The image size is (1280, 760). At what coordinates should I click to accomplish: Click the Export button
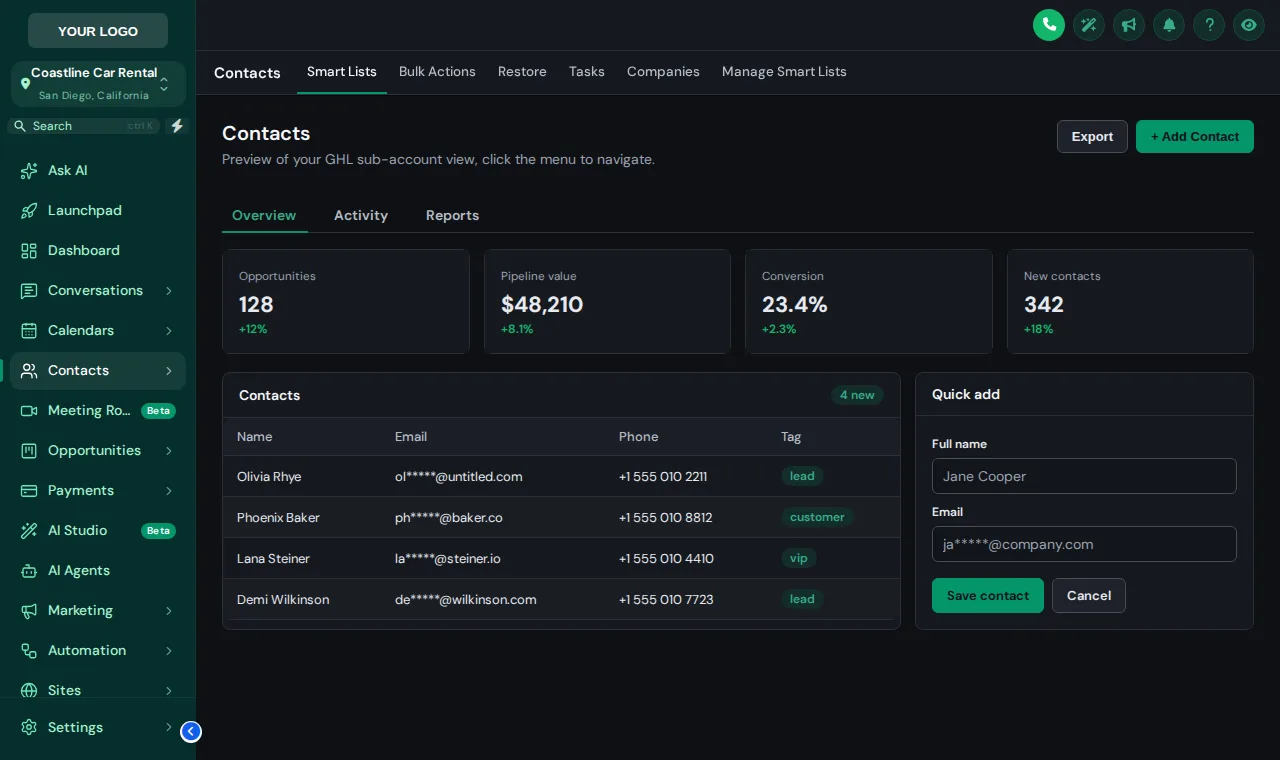(x=1092, y=137)
